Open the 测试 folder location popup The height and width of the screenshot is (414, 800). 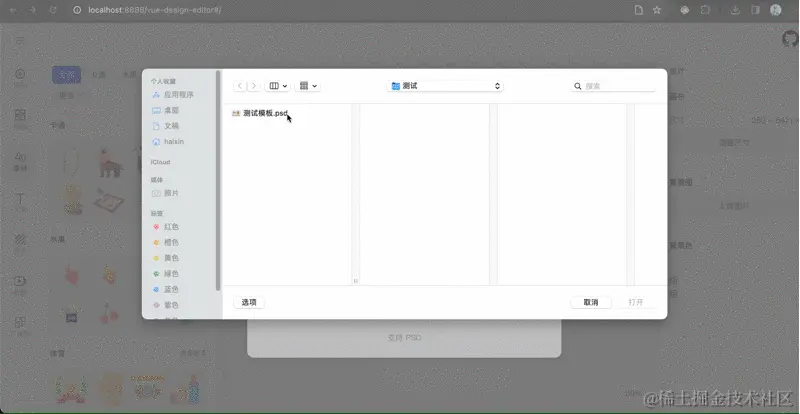point(445,86)
